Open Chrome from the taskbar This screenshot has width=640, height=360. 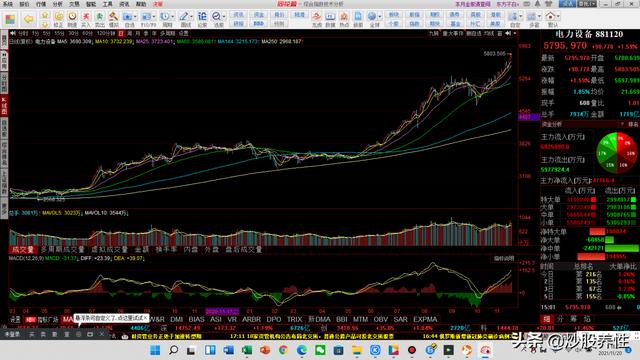tap(283, 350)
